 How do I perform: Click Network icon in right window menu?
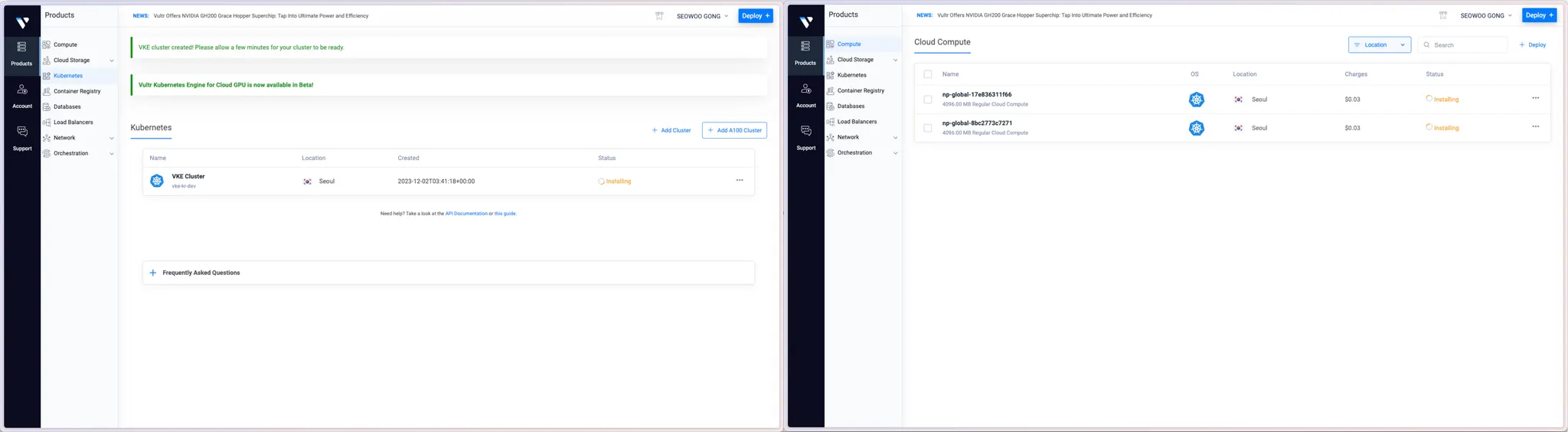pos(831,137)
